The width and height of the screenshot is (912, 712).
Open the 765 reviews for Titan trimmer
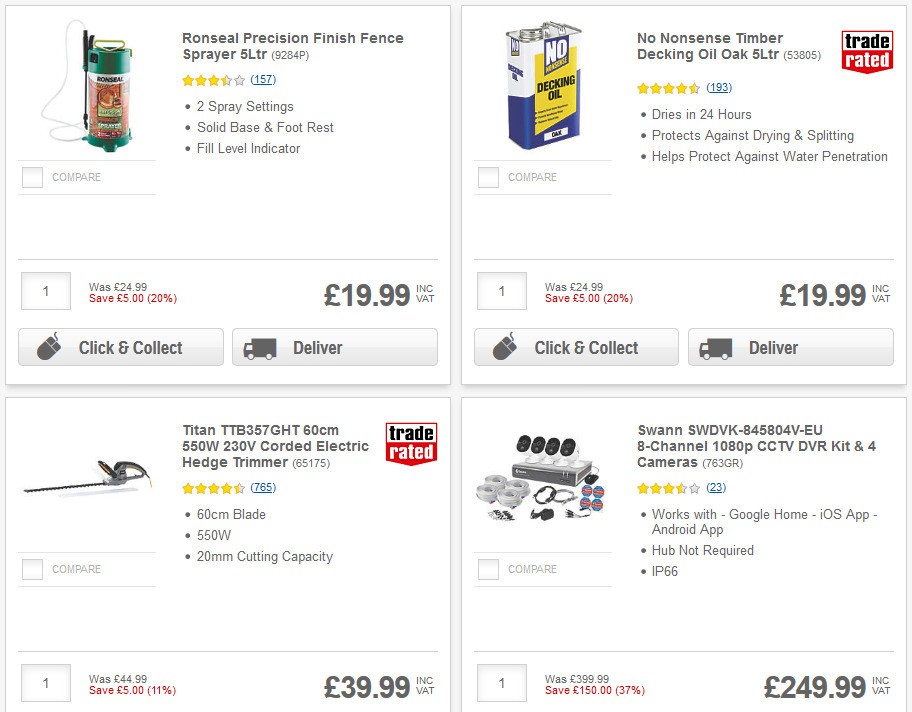pyautogui.click(x=262, y=487)
